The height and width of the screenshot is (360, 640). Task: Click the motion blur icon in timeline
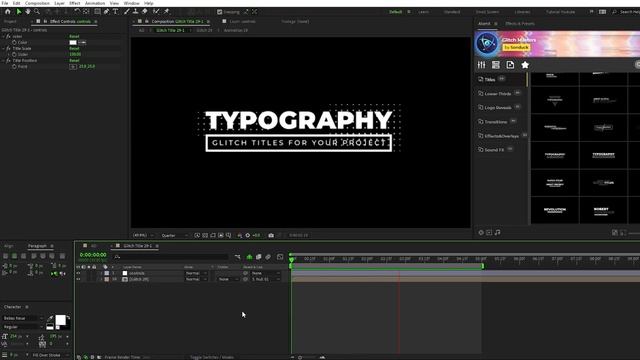[x=268, y=257]
